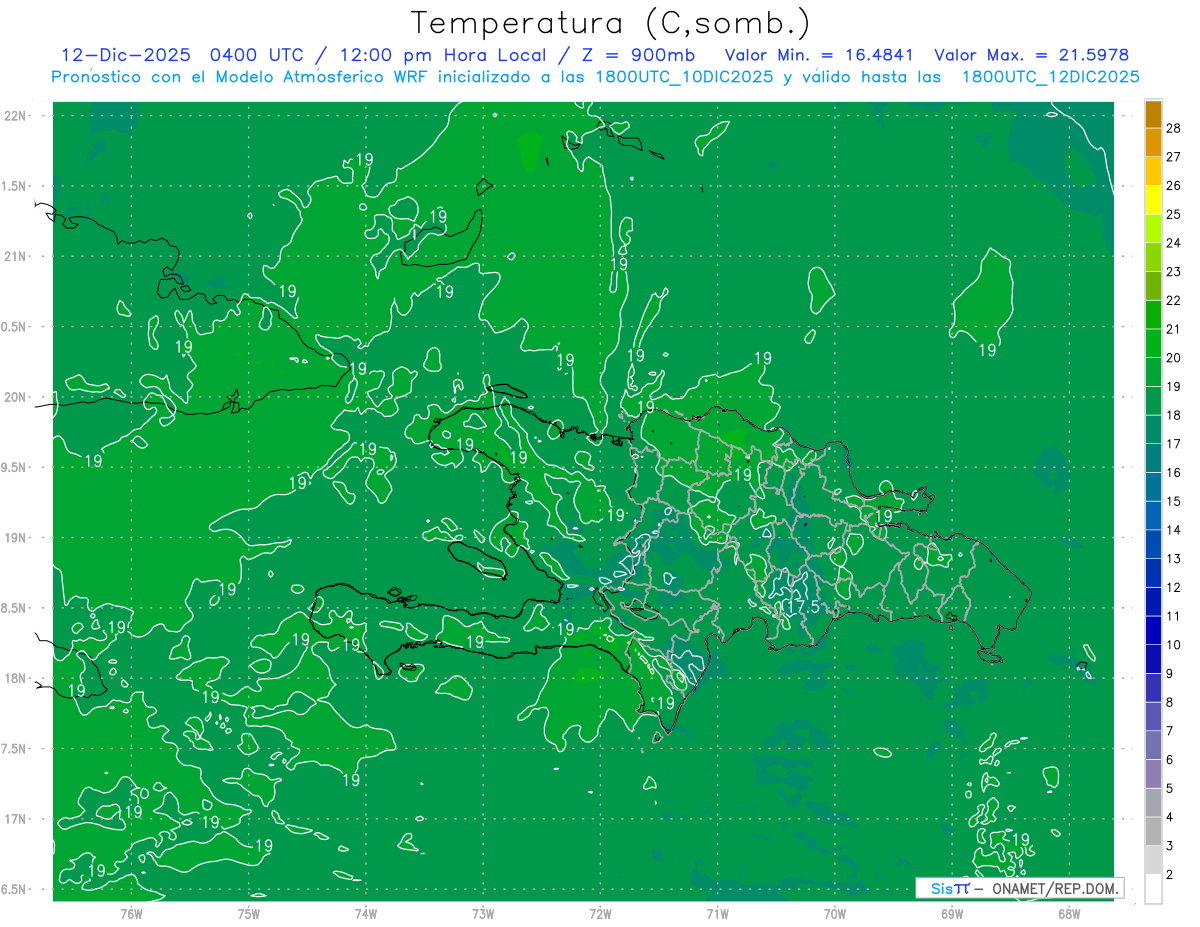Click colorbar value label '28'
The image size is (1200, 927).
pyautogui.click(x=1174, y=127)
